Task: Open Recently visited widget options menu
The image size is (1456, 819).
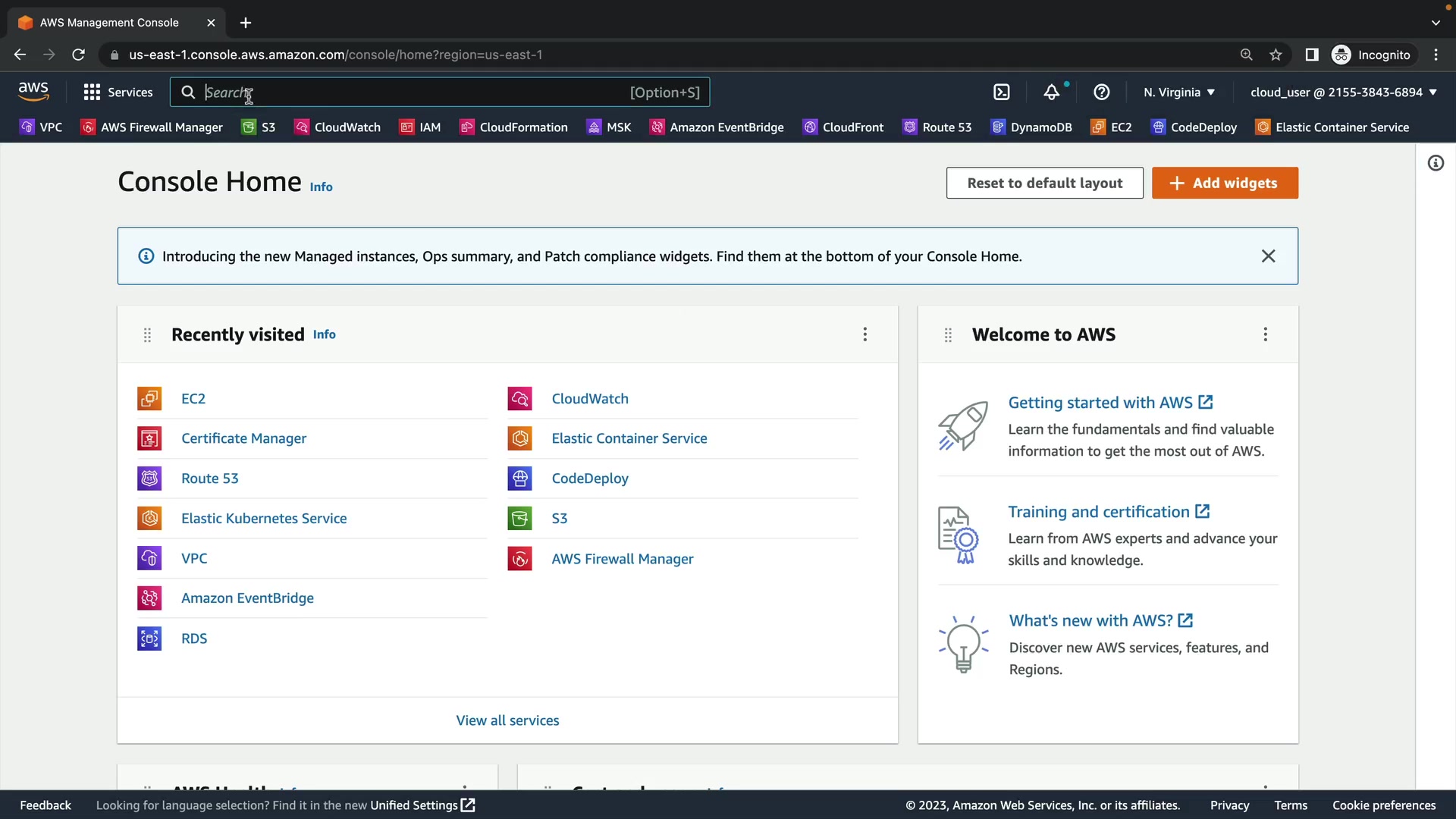Action: point(864,334)
